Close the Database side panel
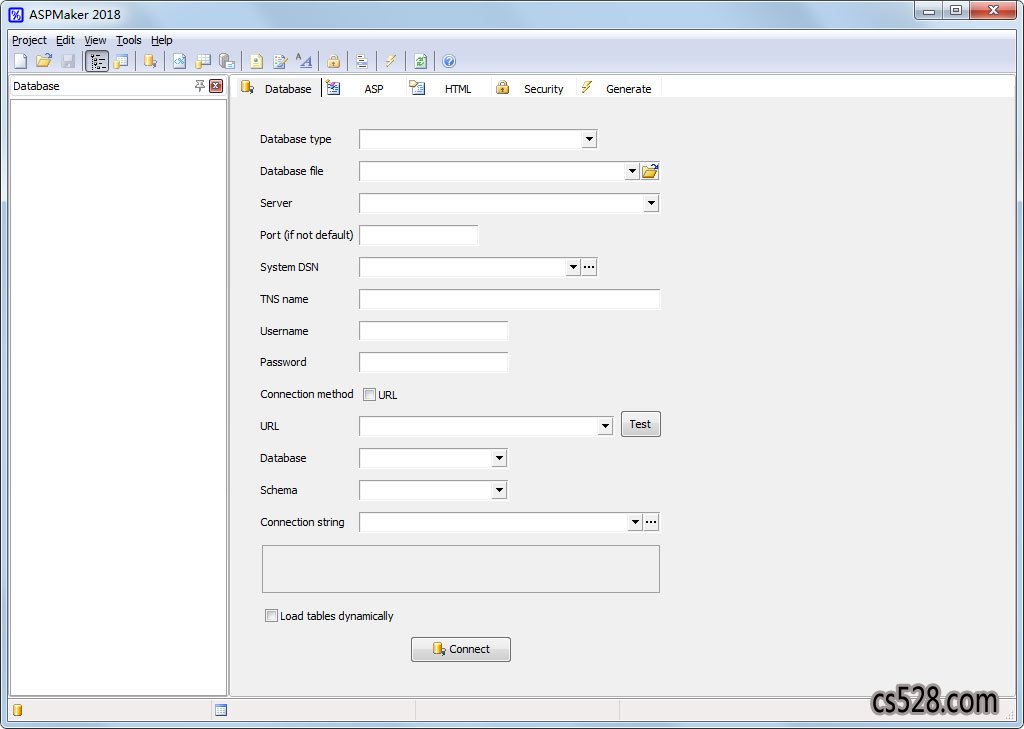 tap(216, 86)
